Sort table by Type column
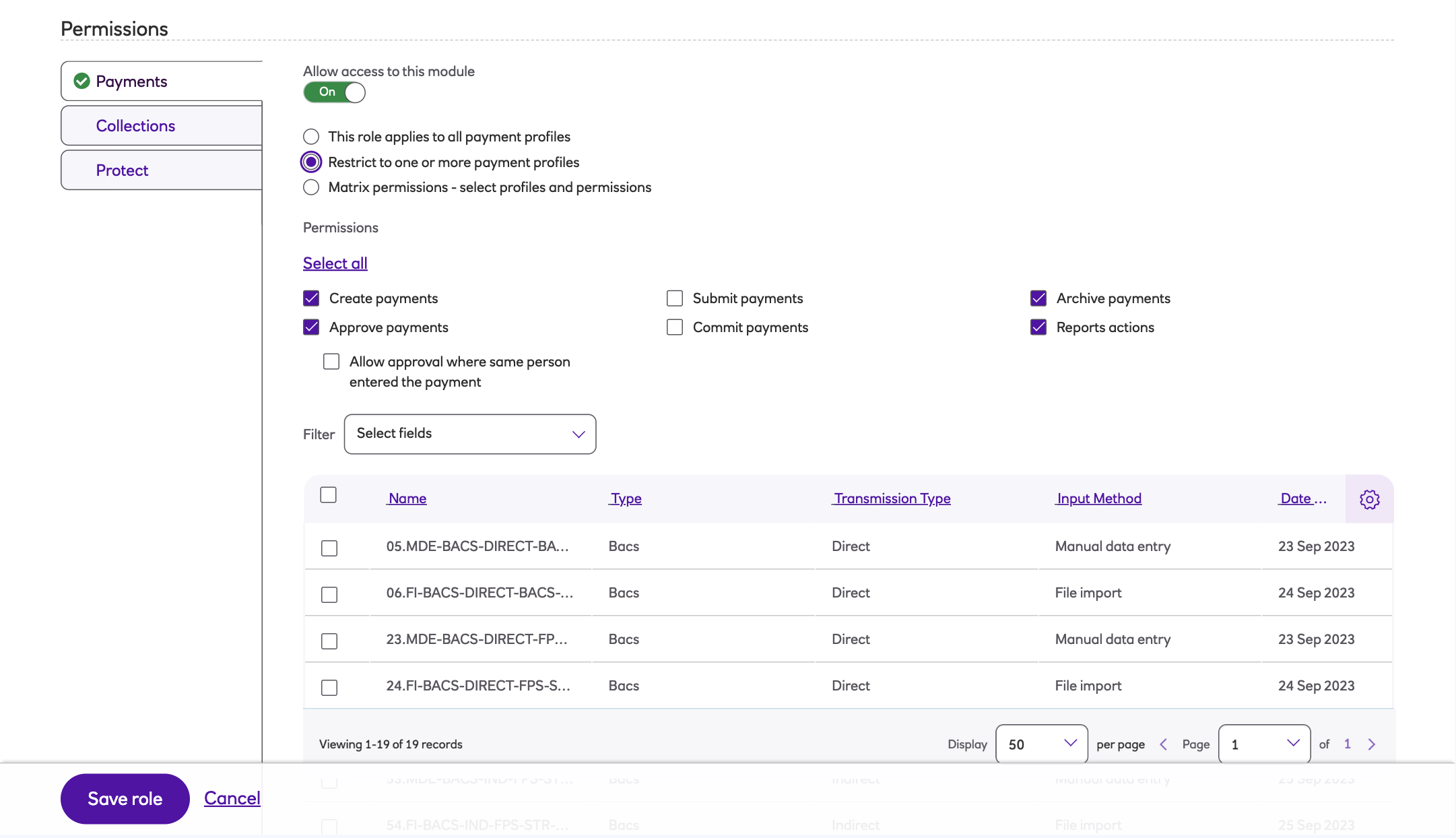This screenshot has width=1456, height=838. [x=626, y=498]
